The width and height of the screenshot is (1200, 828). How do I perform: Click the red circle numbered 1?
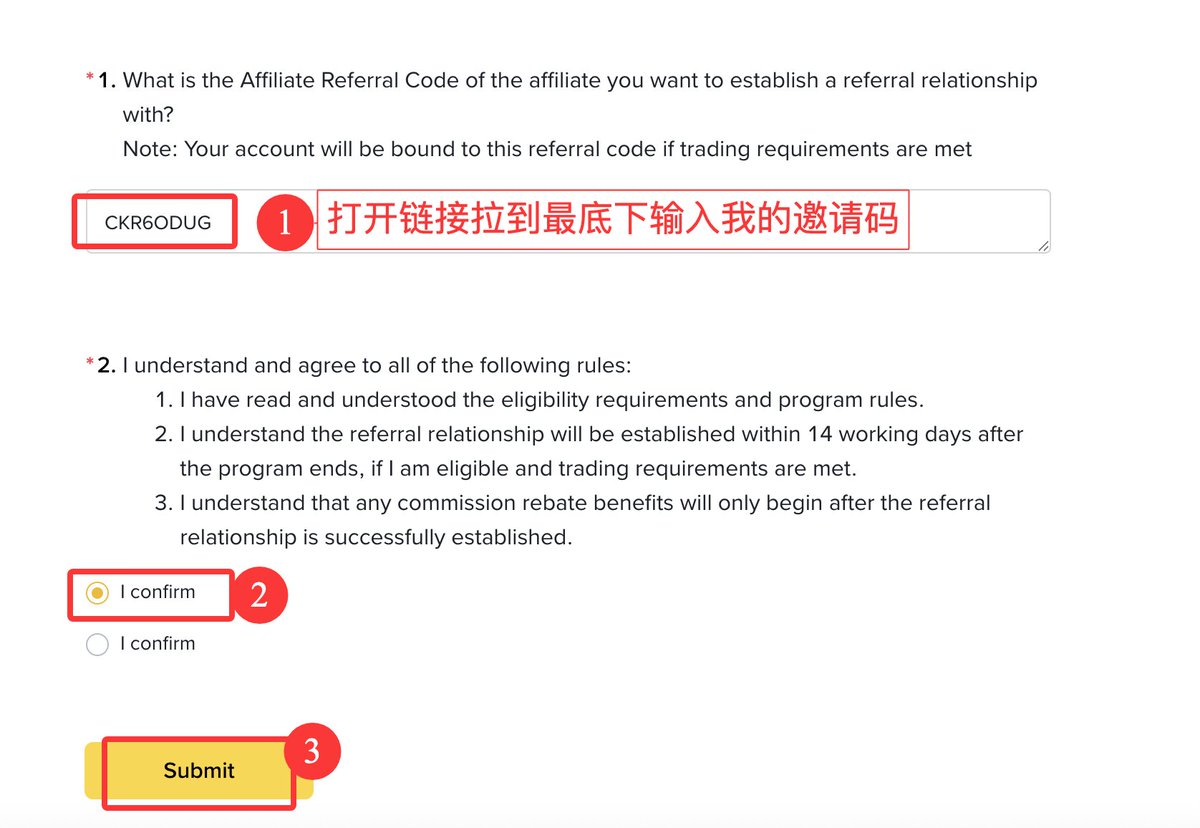tap(285, 222)
